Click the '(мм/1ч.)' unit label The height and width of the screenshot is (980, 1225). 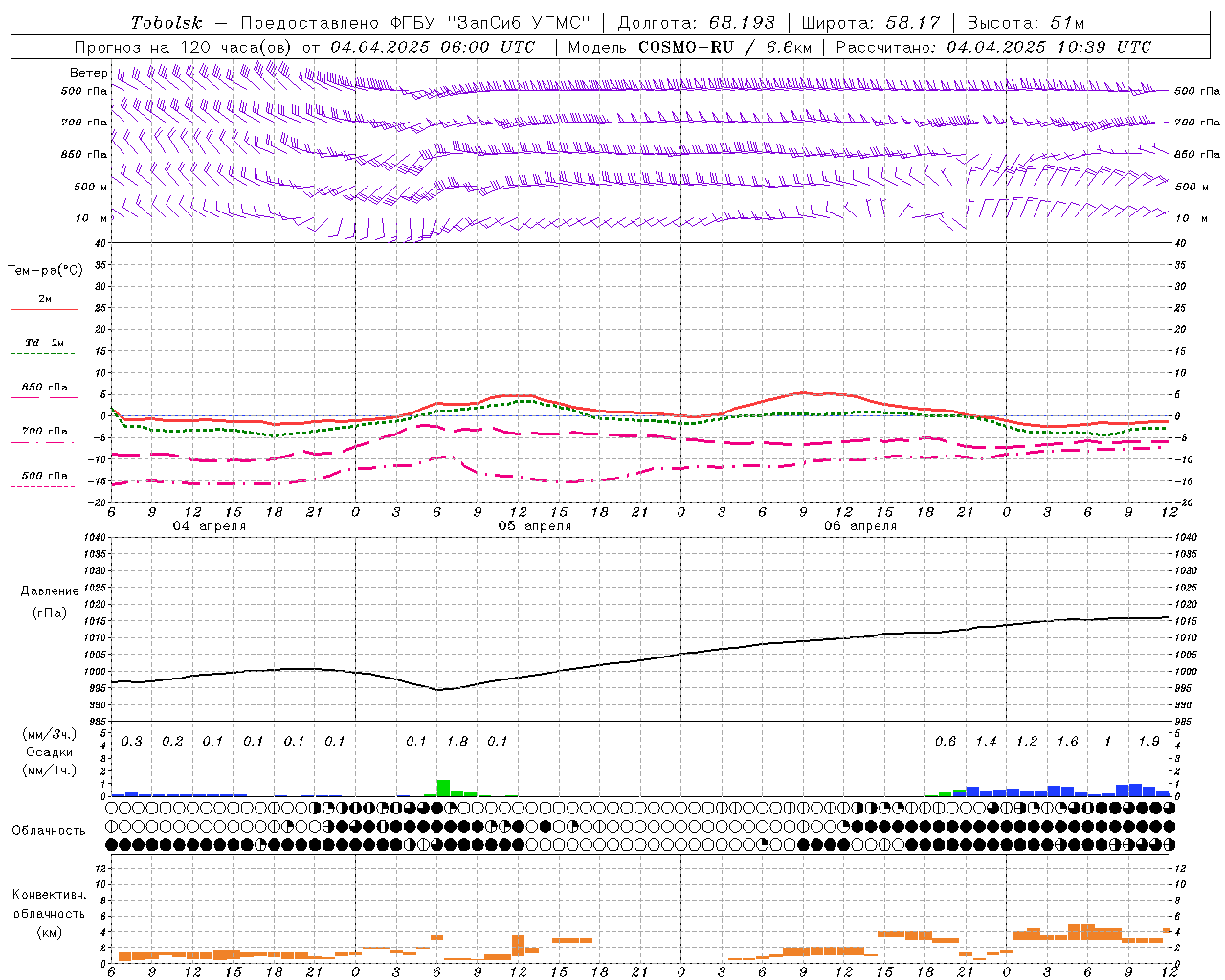pyautogui.click(x=50, y=770)
